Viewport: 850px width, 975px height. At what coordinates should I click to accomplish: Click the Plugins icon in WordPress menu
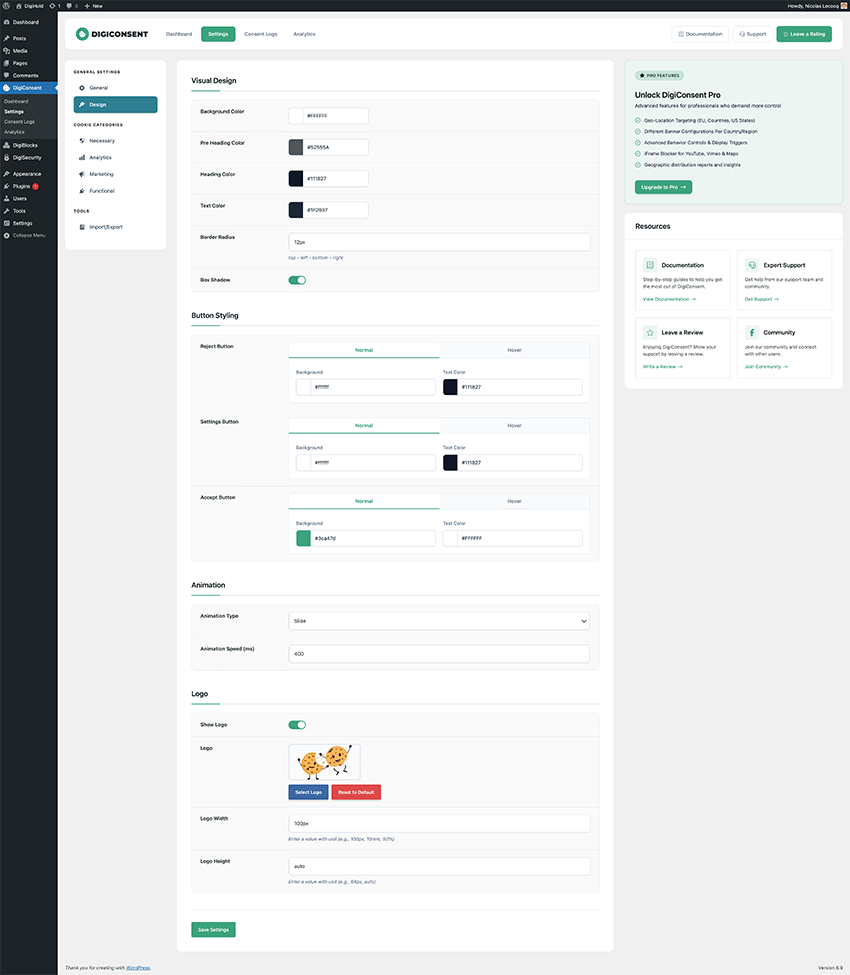pyautogui.click(x=6, y=186)
